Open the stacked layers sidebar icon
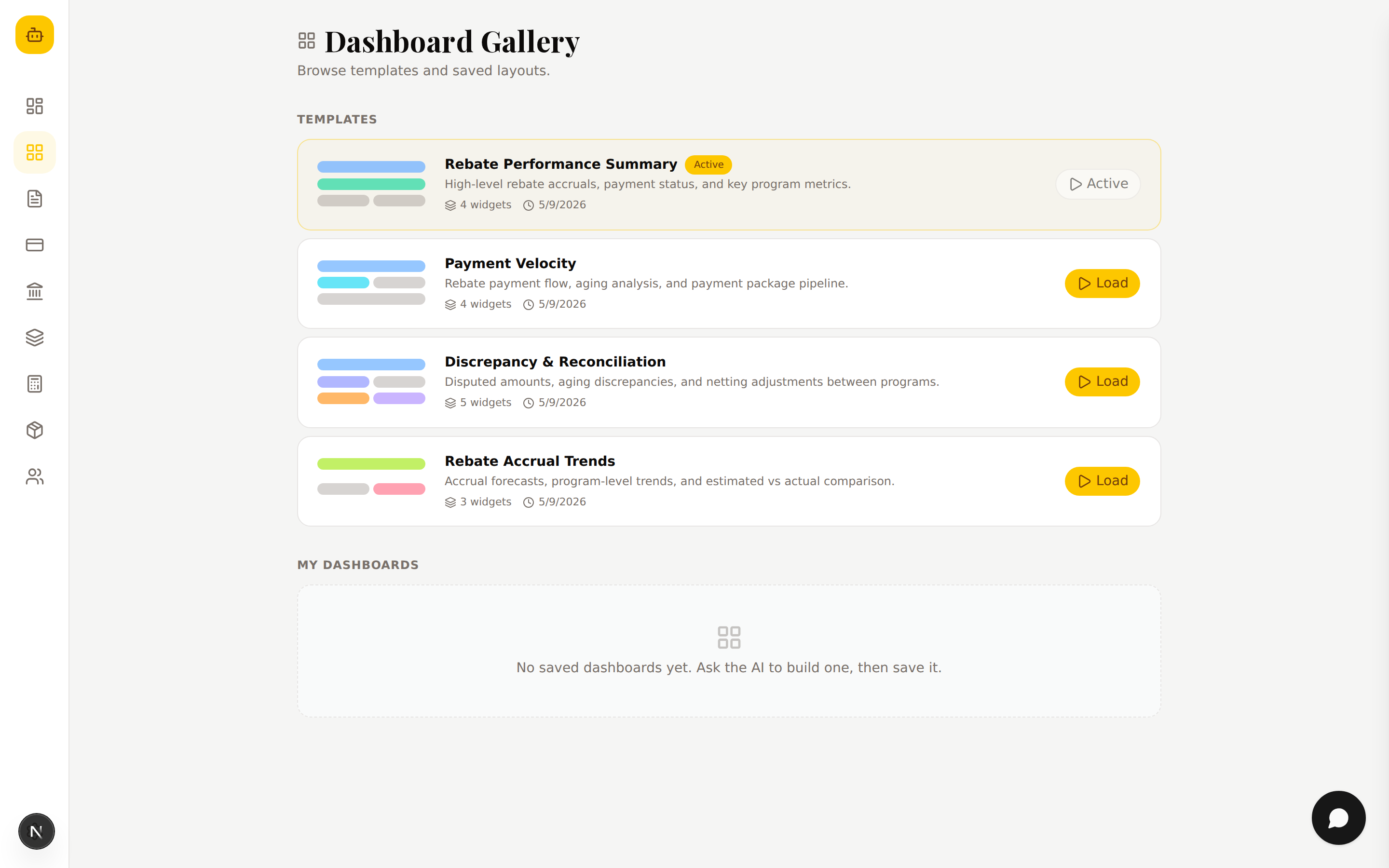This screenshot has height=868, width=1389. pyautogui.click(x=34, y=338)
